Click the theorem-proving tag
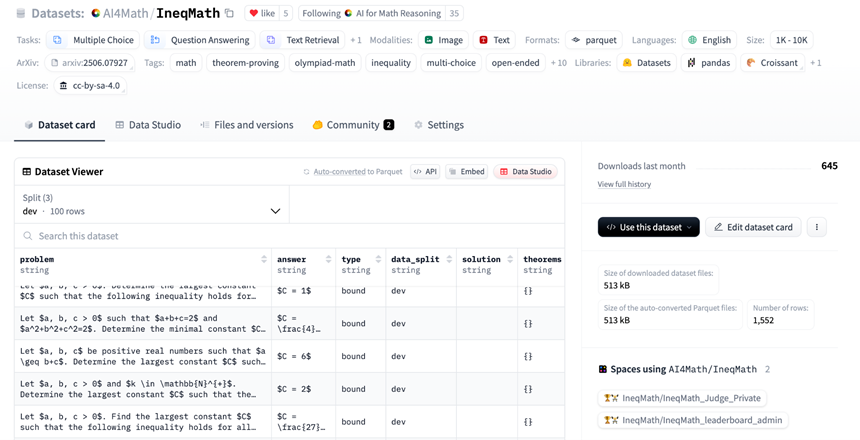This screenshot has height=440, width=860. 246,63
